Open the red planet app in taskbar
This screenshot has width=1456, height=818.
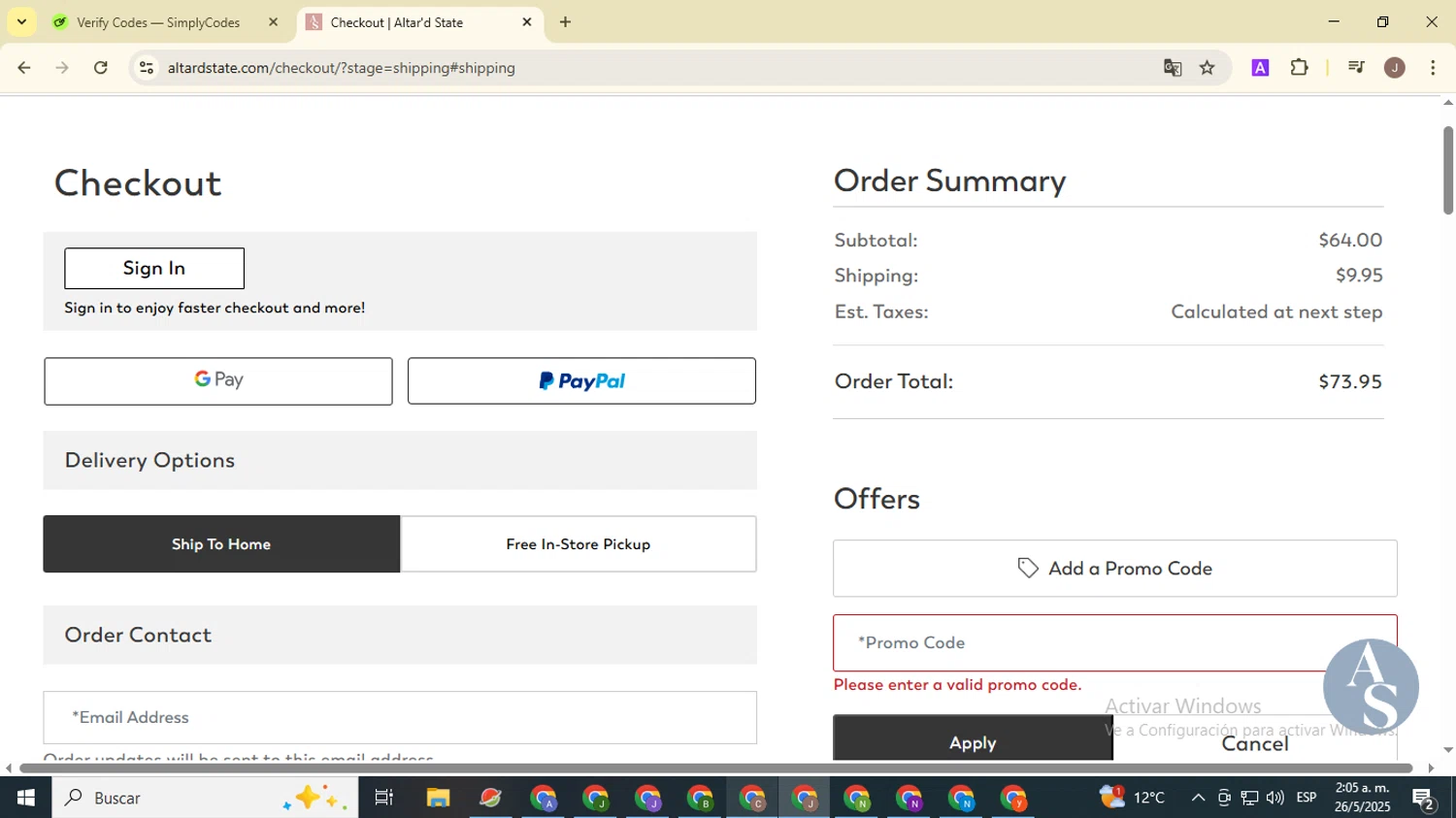[x=490, y=798]
